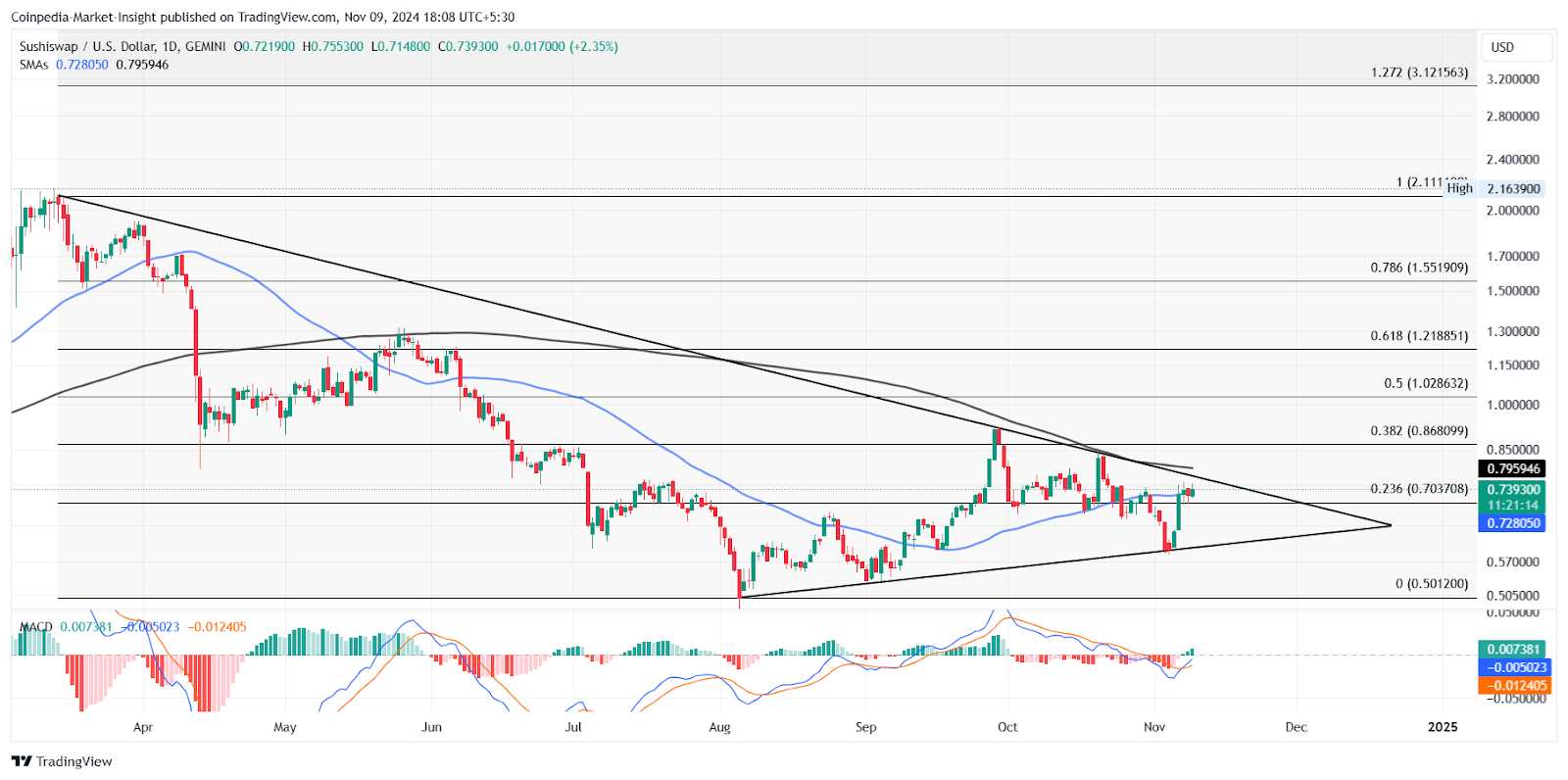The height and width of the screenshot is (780, 1568).
Task: Click the Nov label on time axis
Action: pyautogui.click(x=1154, y=727)
